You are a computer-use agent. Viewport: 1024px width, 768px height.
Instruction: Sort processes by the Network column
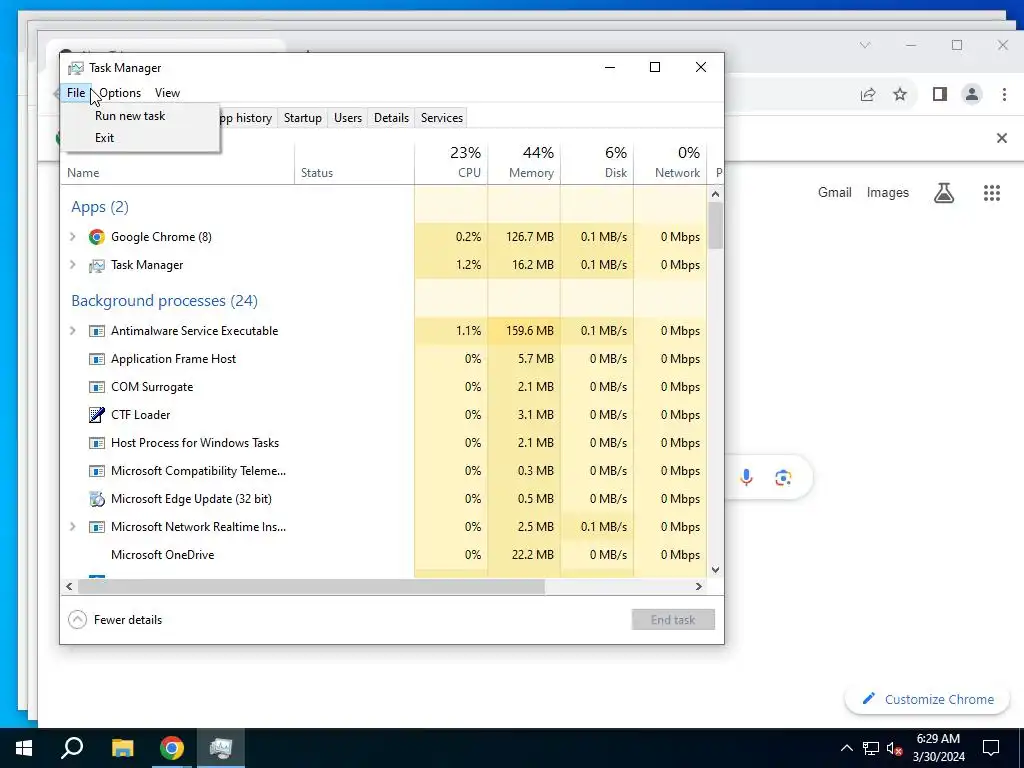click(x=670, y=163)
